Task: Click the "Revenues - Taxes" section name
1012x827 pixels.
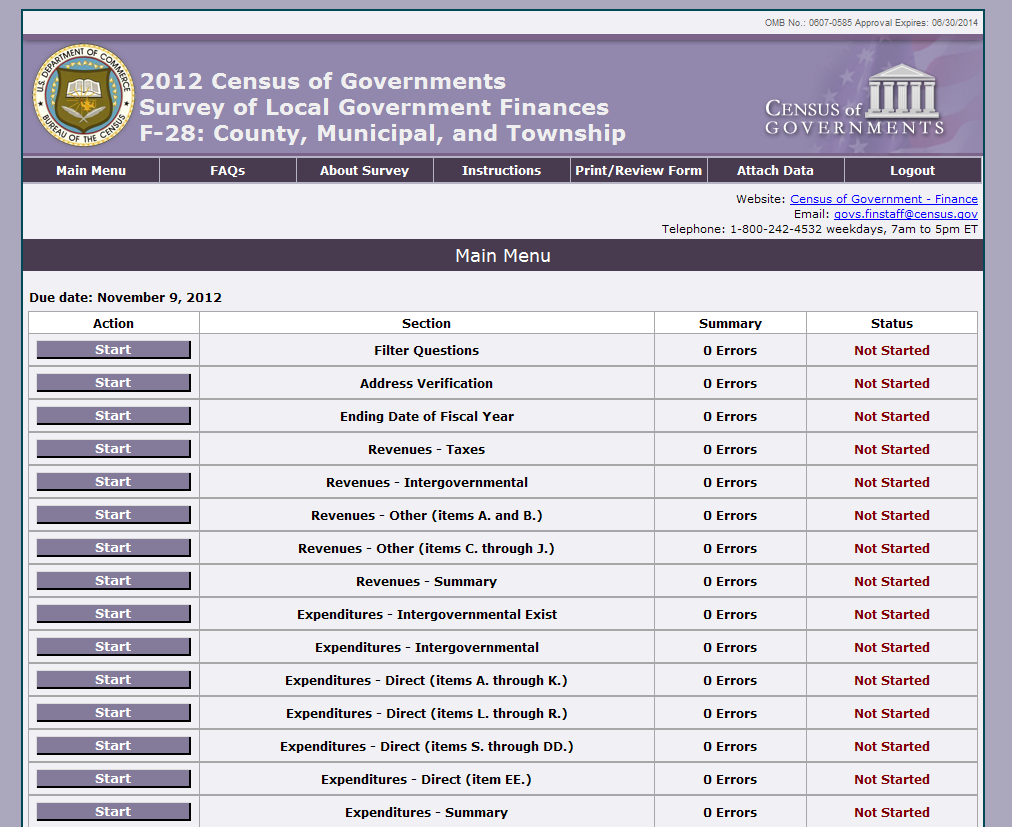Action: [427, 449]
